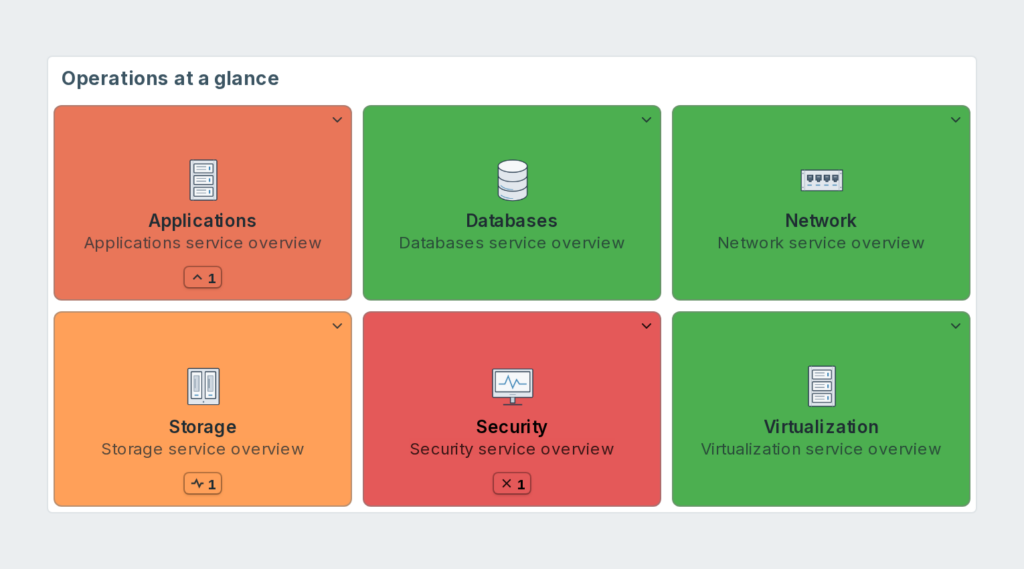Click the Virtualization server icon
1024x569 pixels.
(x=822, y=386)
